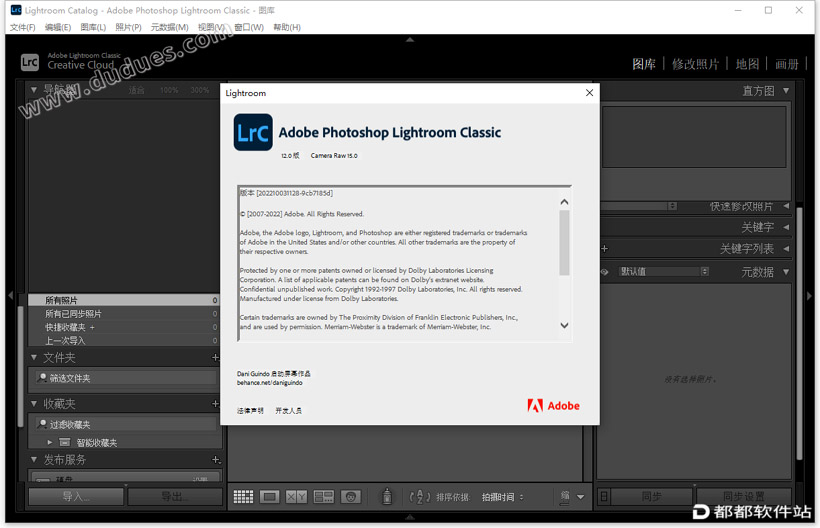The width and height of the screenshot is (820, 528).
Task: Expand the Quick Develop (快速修改照片) panel
Action: coord(786,206)
